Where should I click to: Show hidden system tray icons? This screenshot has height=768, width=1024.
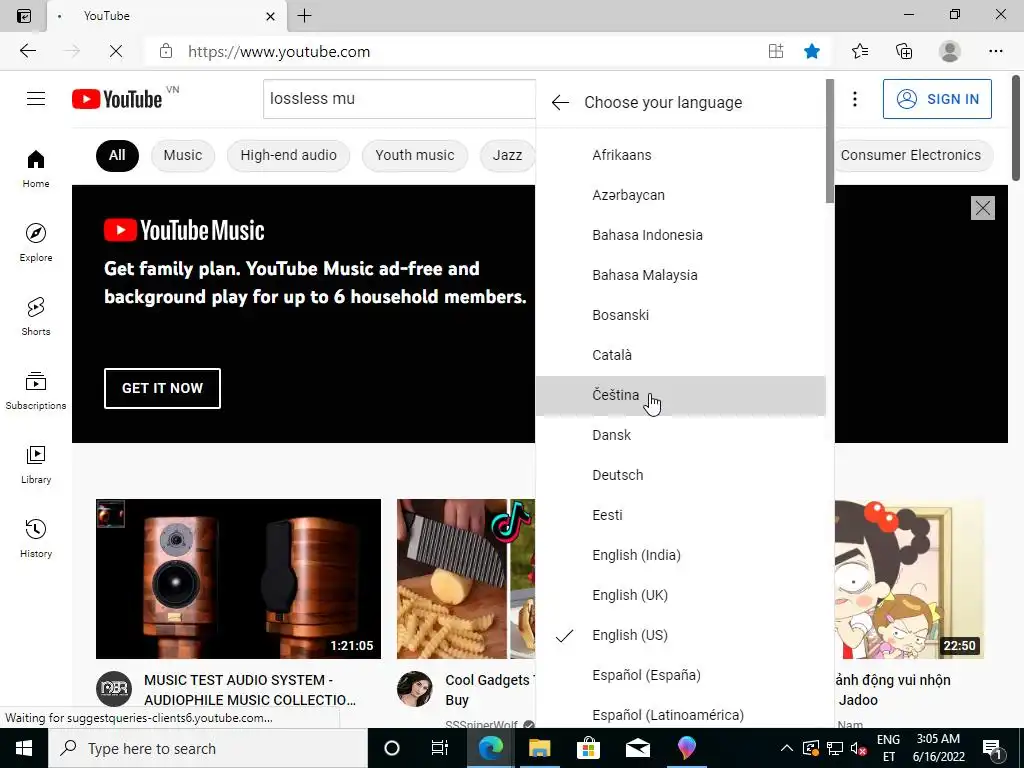click(x=787, y=748)
